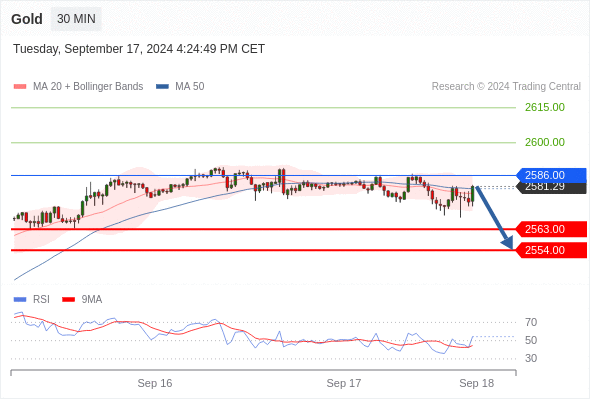Click the timestamp text under the title

[x=139, y=49]
